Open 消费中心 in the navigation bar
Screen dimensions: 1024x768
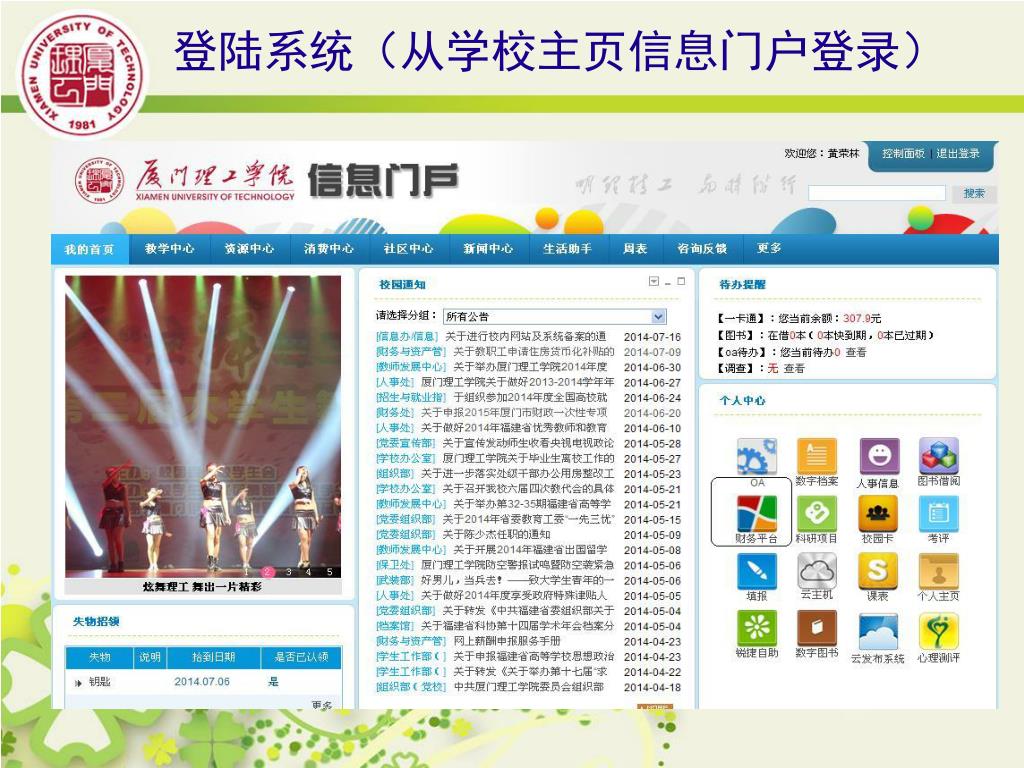(328, 249)
